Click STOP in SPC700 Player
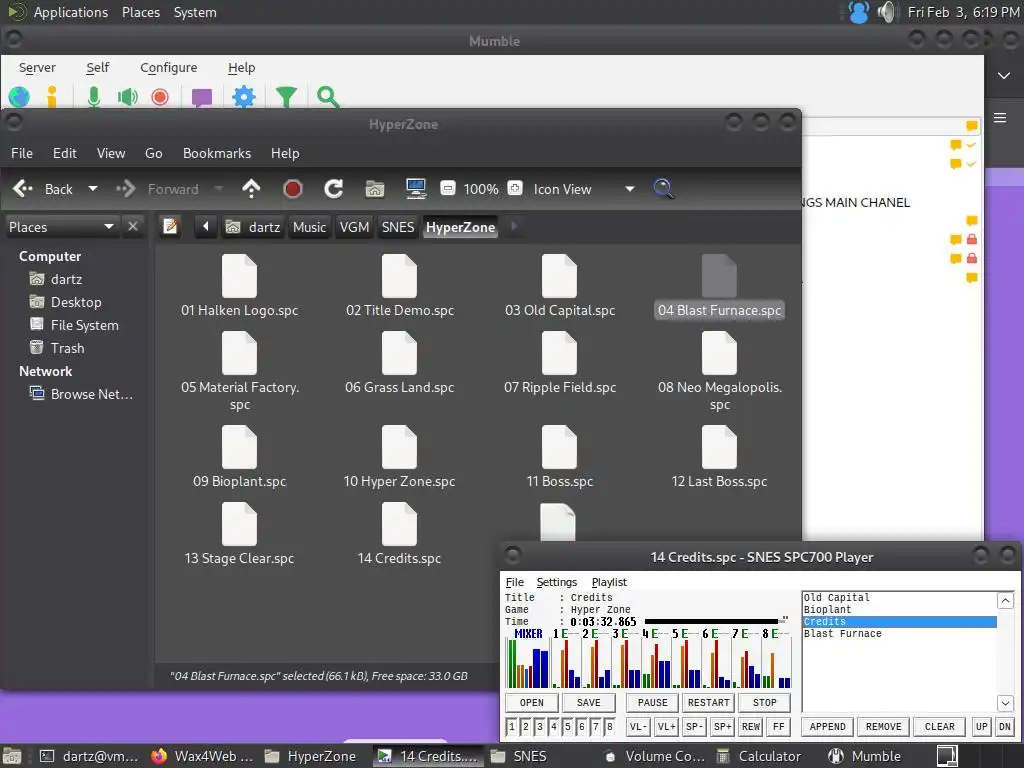The height and width of the screenshot is (768, 1024). pos(764,703)
